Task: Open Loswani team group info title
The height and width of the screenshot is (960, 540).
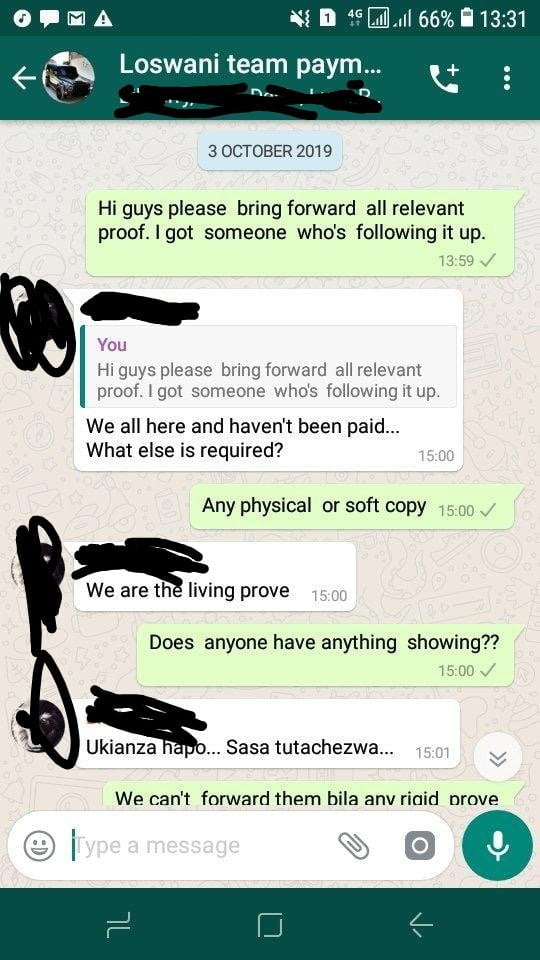Action: coord(250,64)
